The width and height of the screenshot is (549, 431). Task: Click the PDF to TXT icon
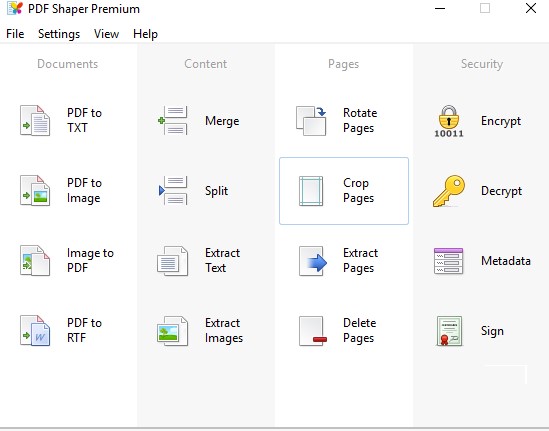pyautogui.click(x=35, y=121)
